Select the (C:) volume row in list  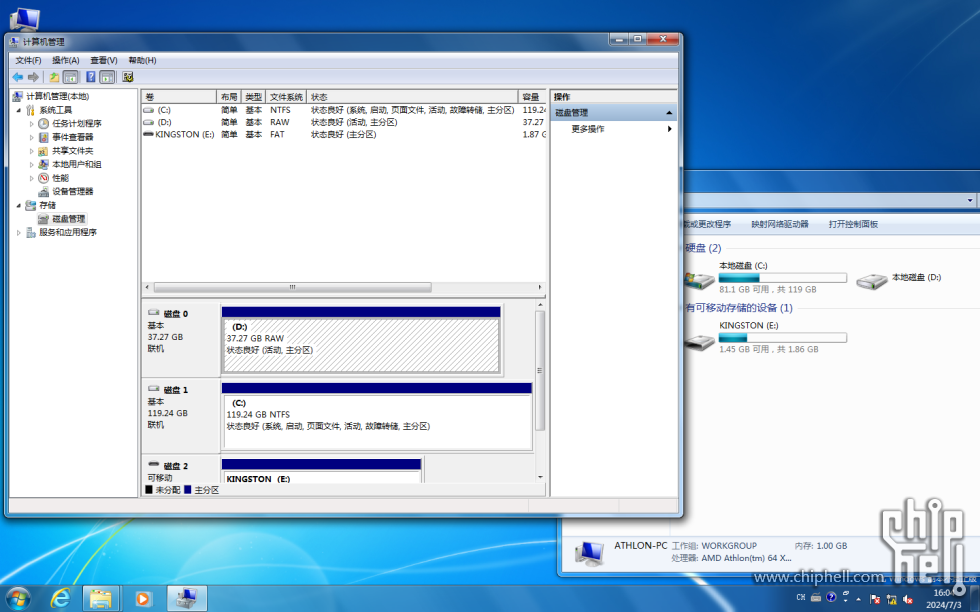tap(344, 110)
